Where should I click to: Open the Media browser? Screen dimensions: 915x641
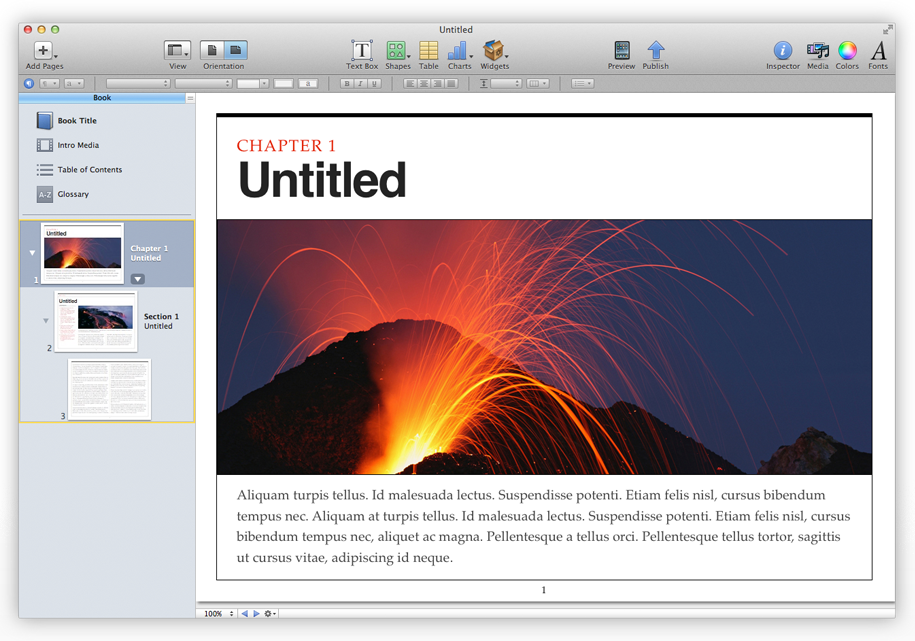pyautogui.click(x=817, y=50)
